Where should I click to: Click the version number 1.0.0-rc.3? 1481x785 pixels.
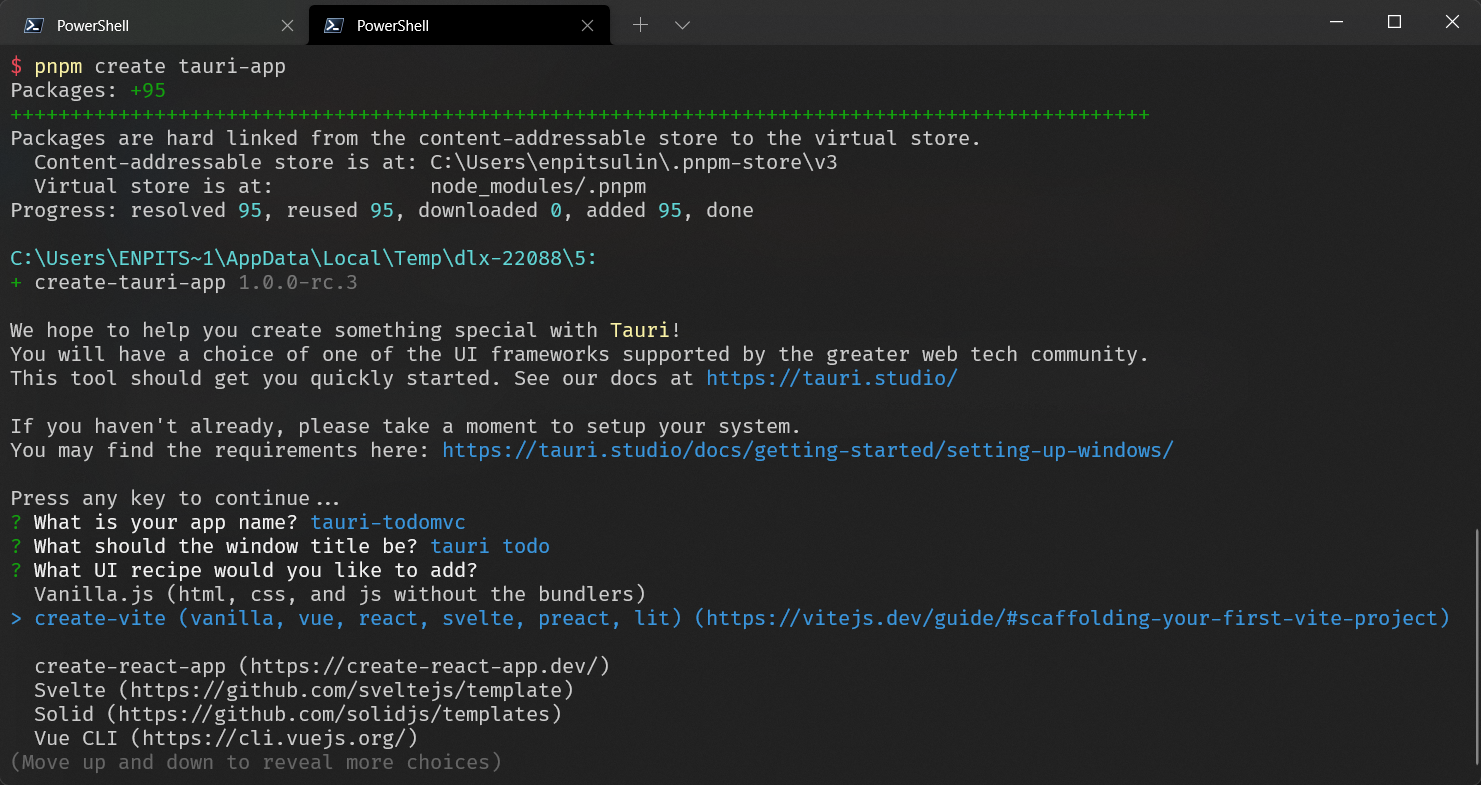[298, 282]
